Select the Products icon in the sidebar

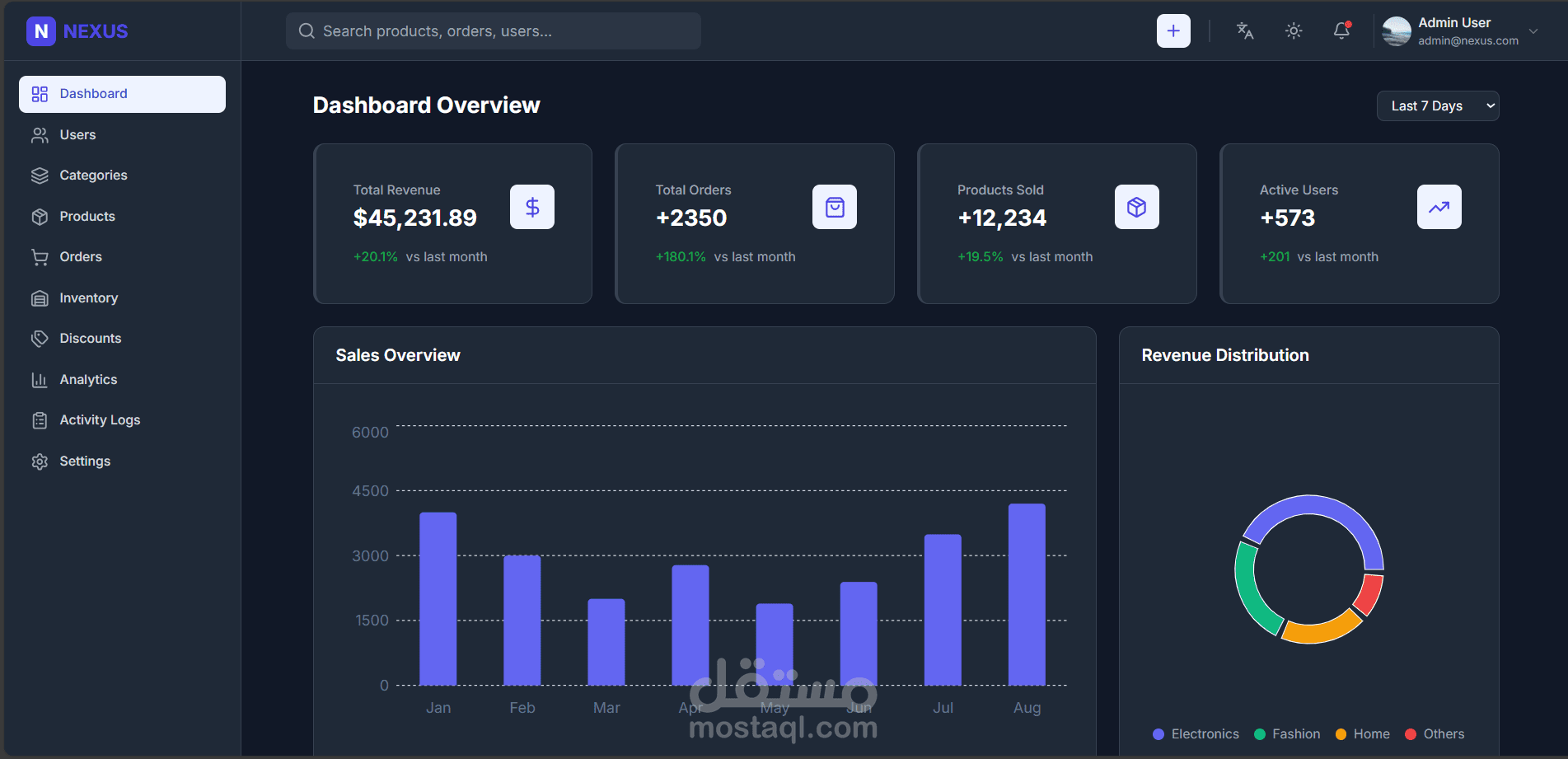40,216
